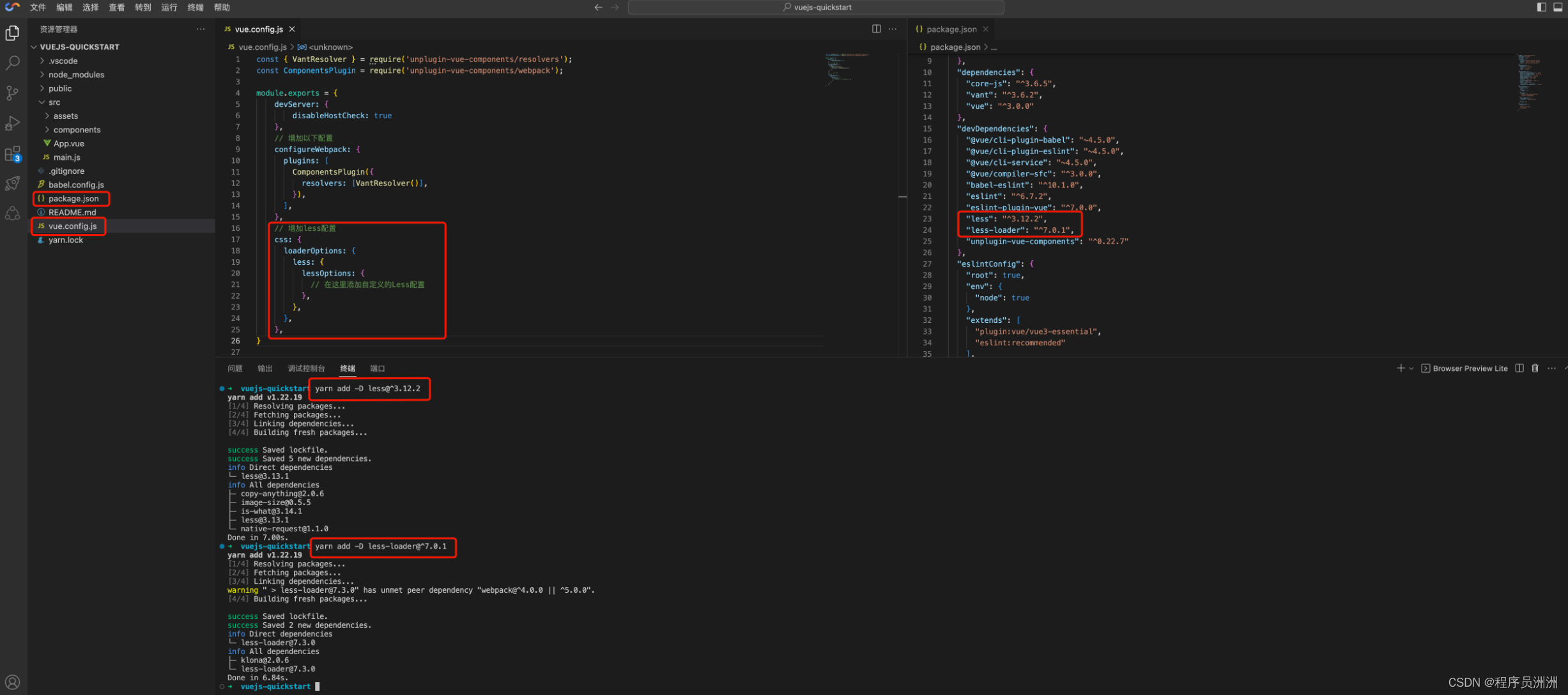Select the Problems tab icon in panel
This screenshot has width=1568, height=695.
tap(234, 369)
